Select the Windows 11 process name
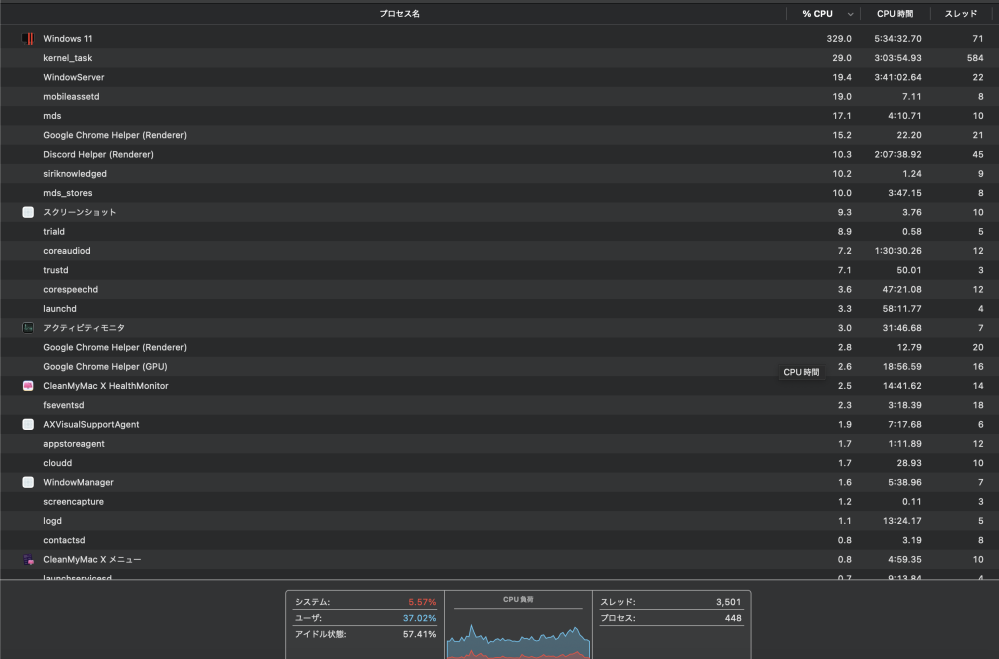Screen dimensions: 999x659 click(68, 38)
